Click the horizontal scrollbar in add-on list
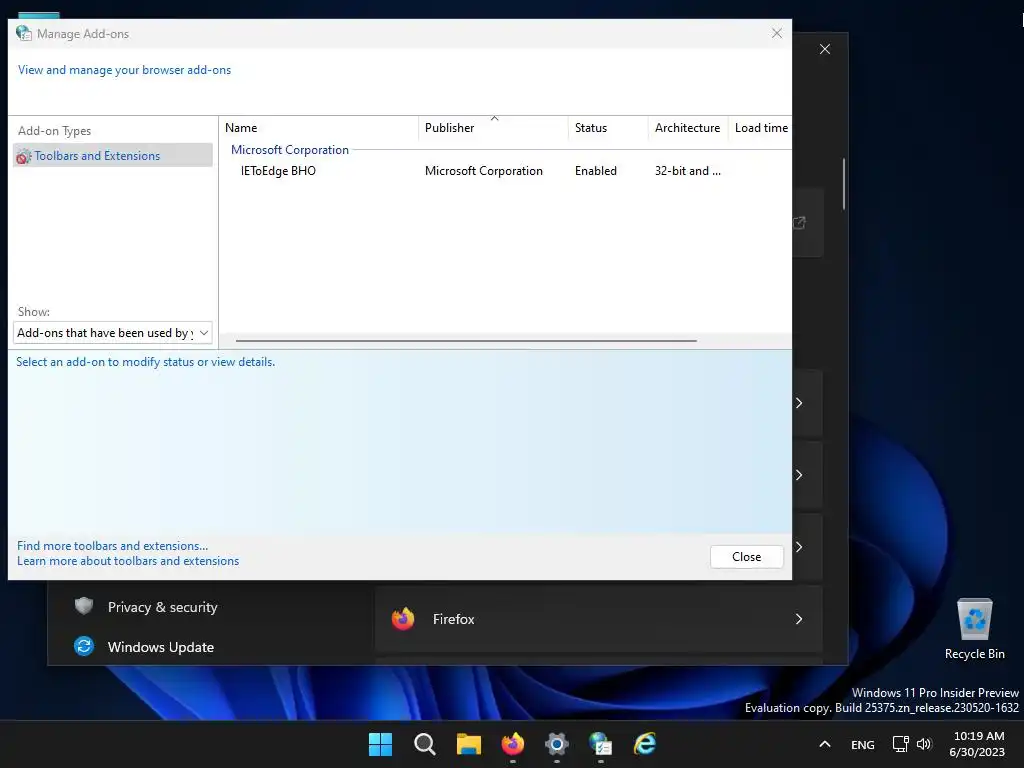Viewport: 1024px width, 768px height. click(466, 340)
